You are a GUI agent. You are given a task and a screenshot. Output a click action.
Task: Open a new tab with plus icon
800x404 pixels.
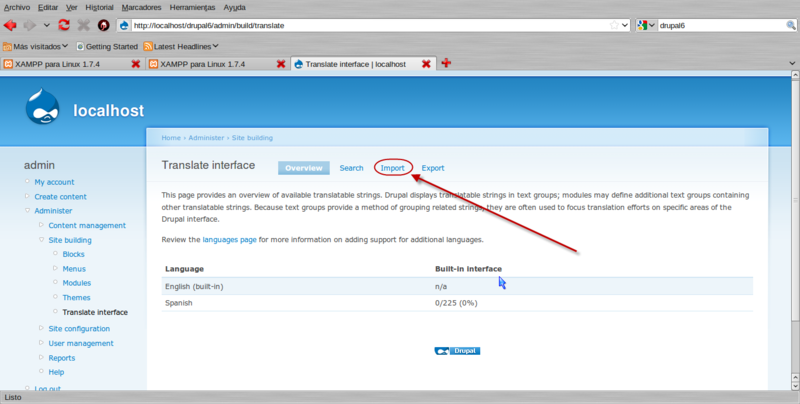click(446, 64)
